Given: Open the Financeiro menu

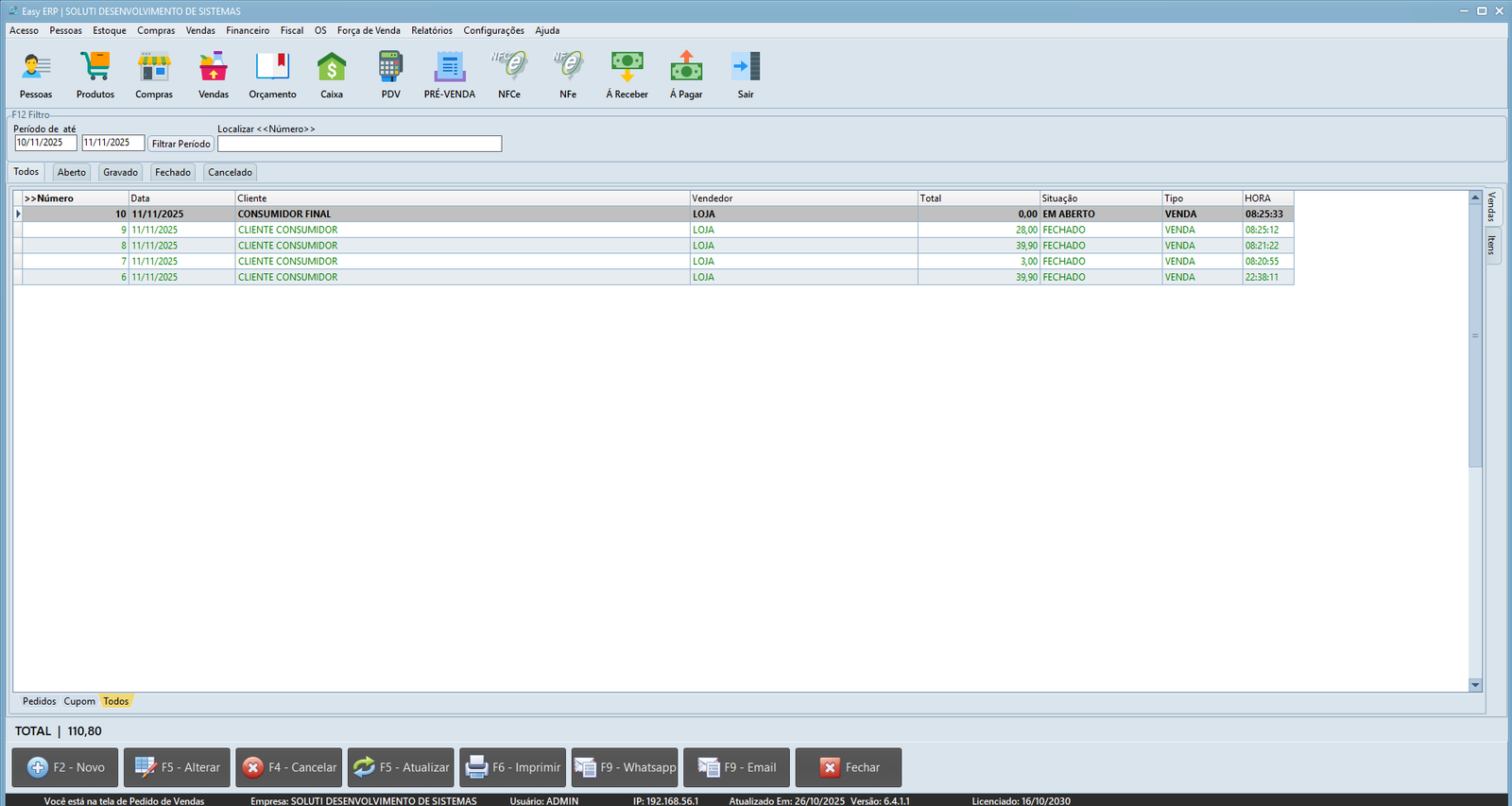Looking at the screenshot, I should 248,30.
